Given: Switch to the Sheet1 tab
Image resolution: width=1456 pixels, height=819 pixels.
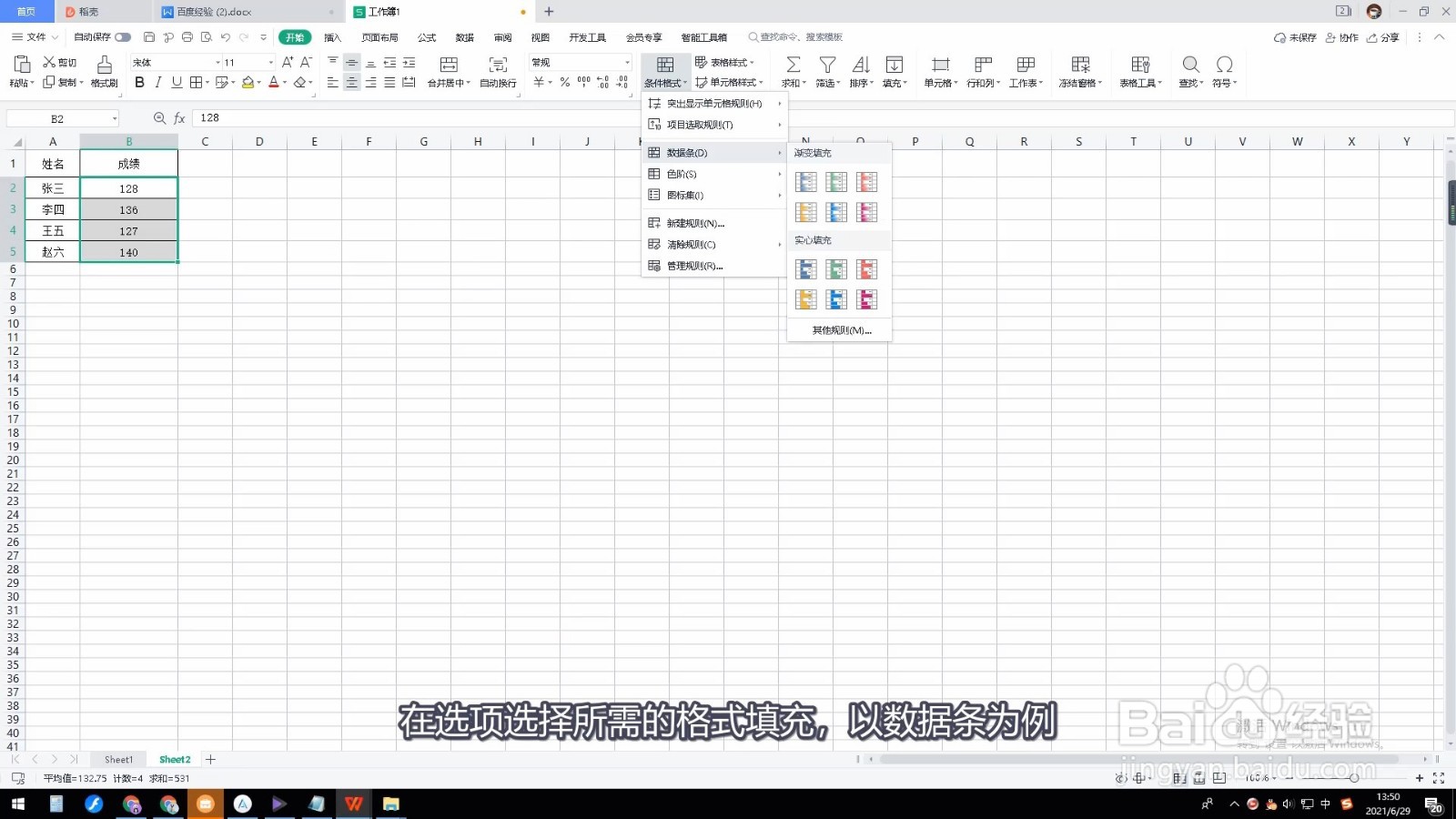Looking at the screenshot, I should [x=118, y=759].
